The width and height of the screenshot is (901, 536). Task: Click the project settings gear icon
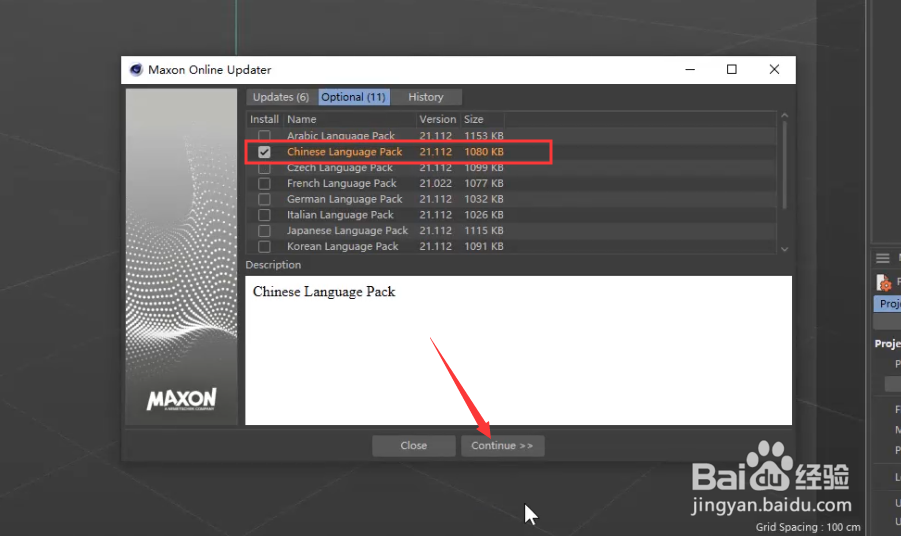tap(884, 283)
